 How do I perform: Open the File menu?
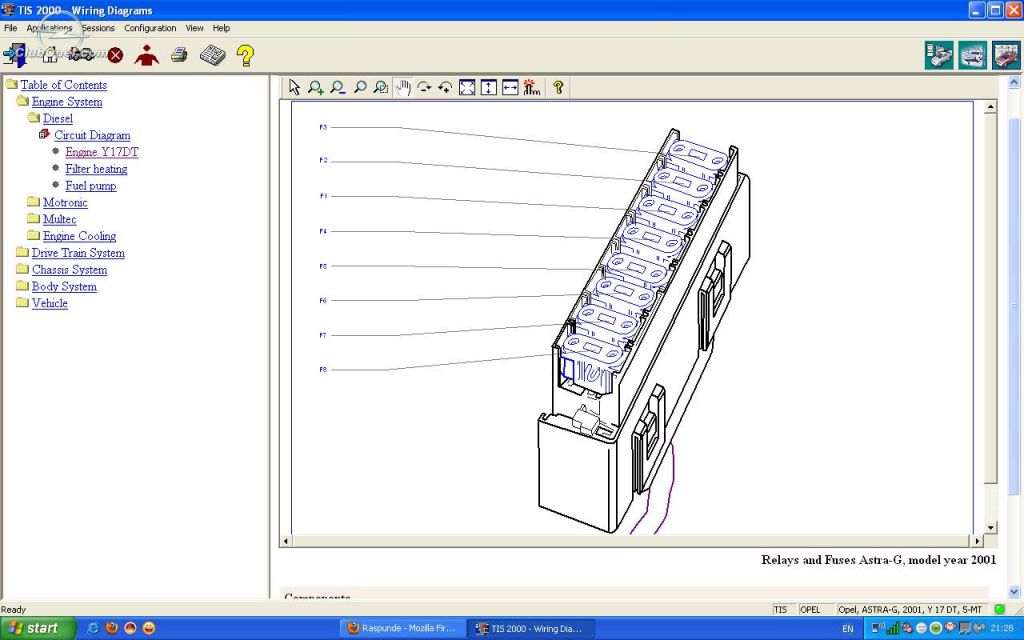tap(10, 28)
